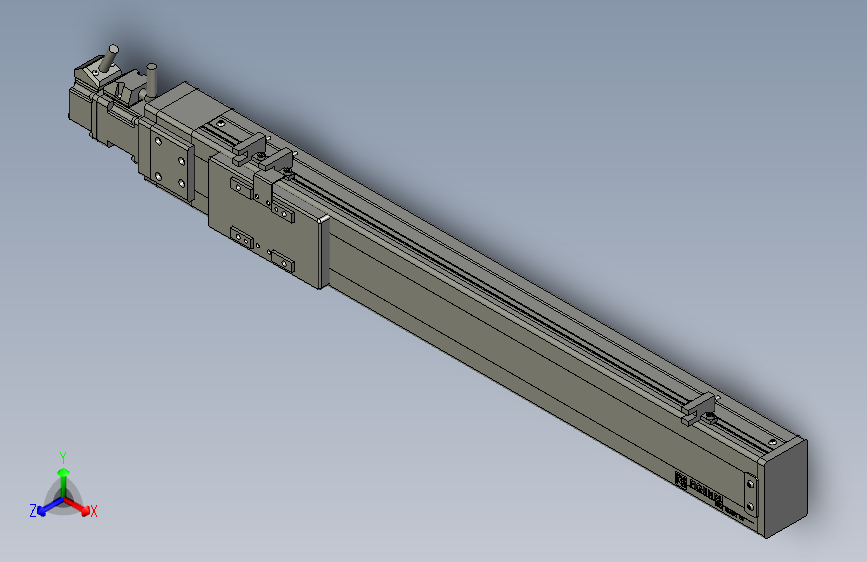The width and height of the screenshot is (867, 562).
Task: Click the blue Z axis of the triad
Action: [50, 506]
